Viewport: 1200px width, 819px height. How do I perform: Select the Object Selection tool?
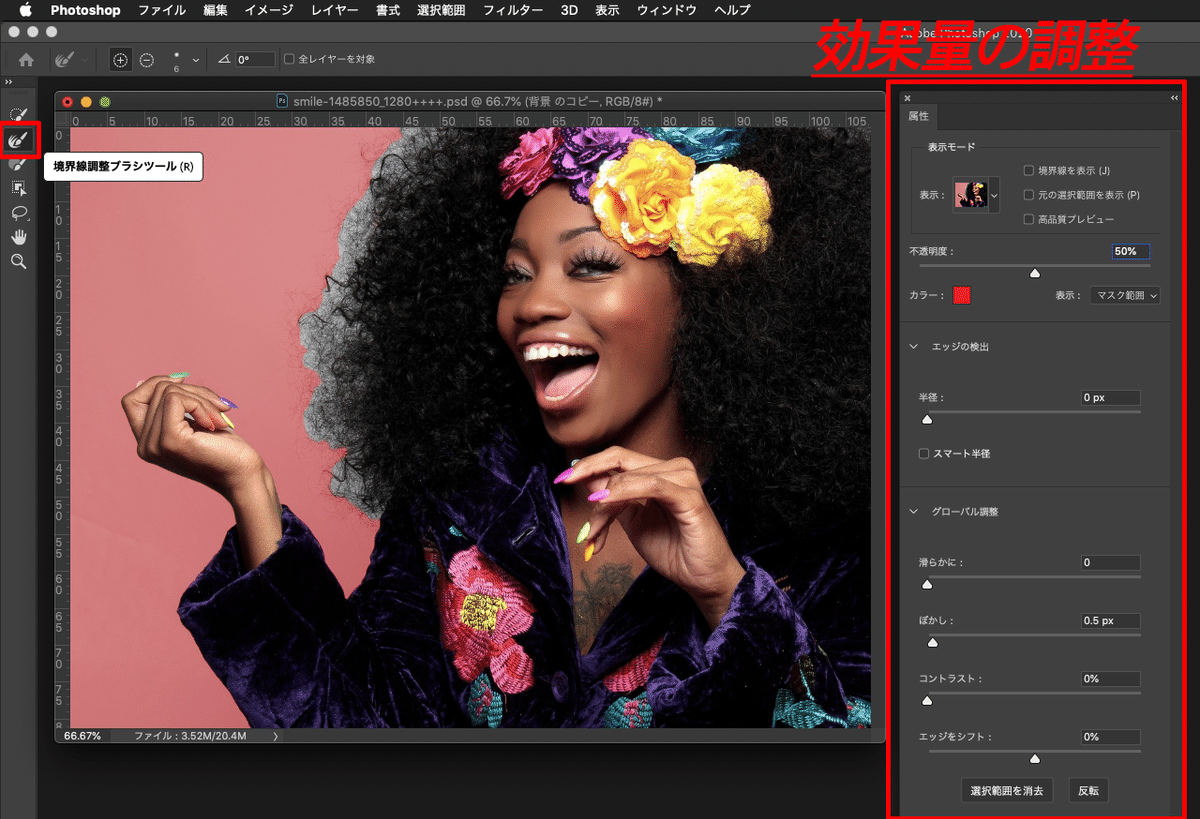[x=18, y=188]
